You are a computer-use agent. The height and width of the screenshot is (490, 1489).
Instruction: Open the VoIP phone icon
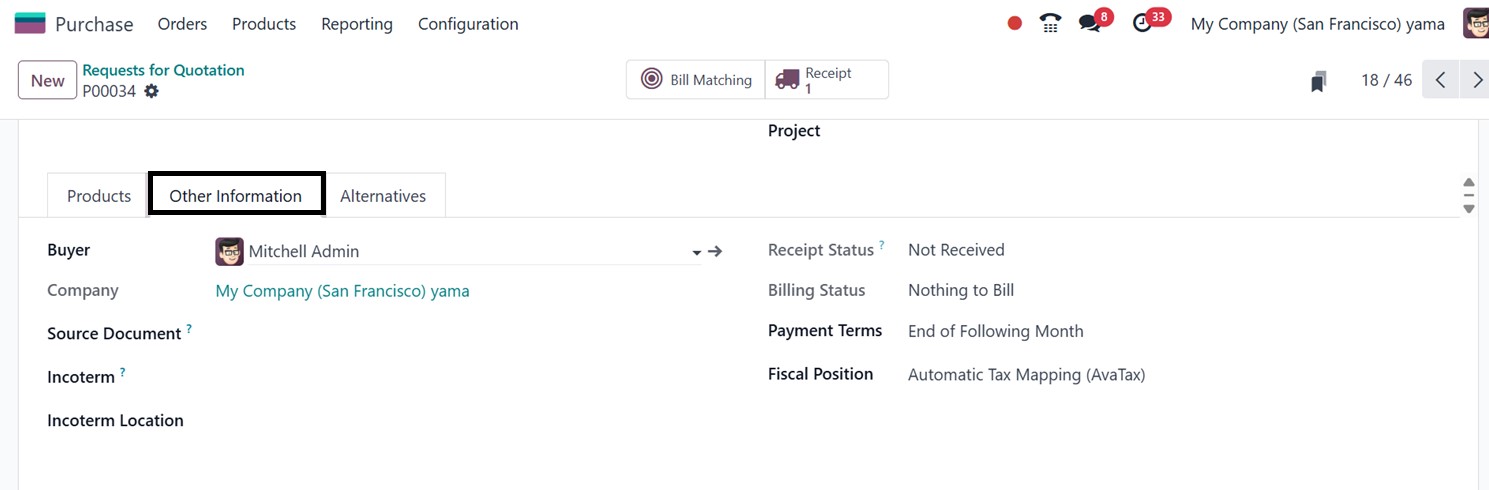point(1050,23)
